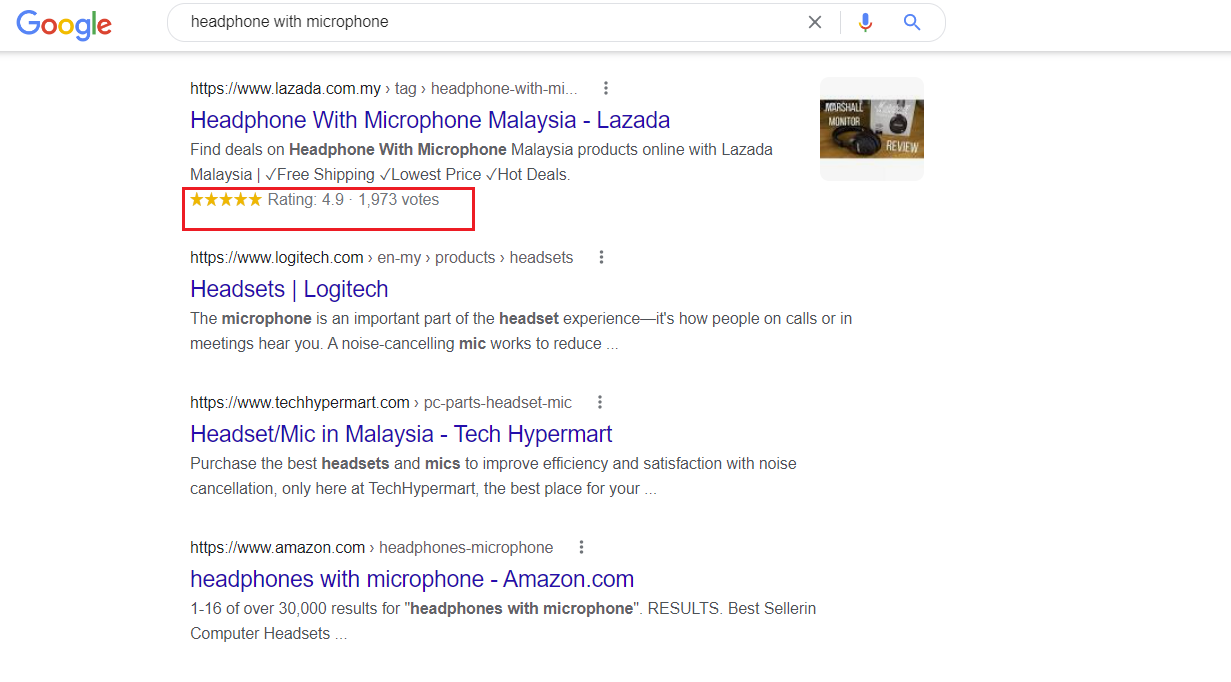Open the three-dot menu beside the Lazada URL

pyautogui.click(x=606, y=88)
